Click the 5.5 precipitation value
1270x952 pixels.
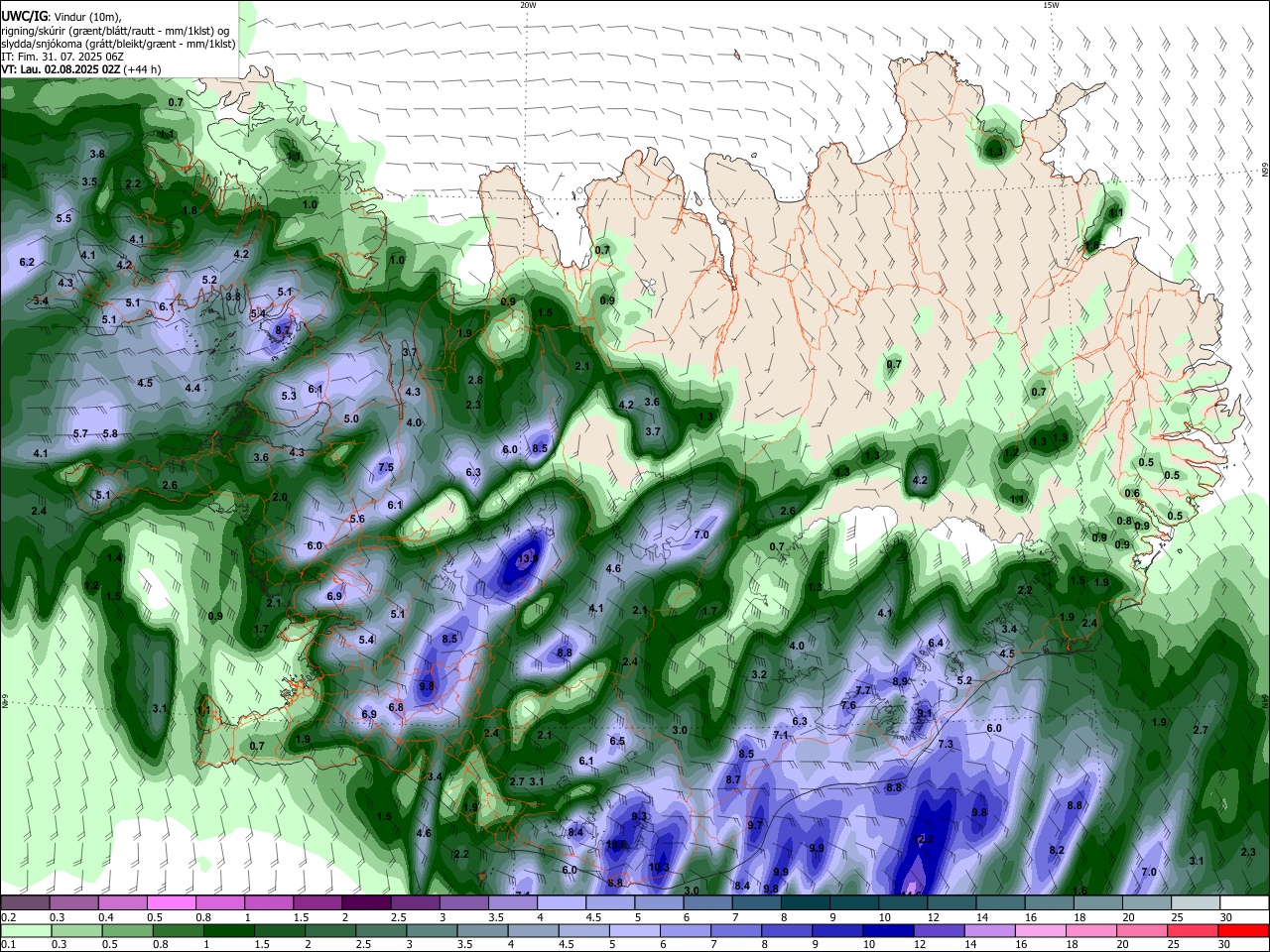click(x=63, y=218)
